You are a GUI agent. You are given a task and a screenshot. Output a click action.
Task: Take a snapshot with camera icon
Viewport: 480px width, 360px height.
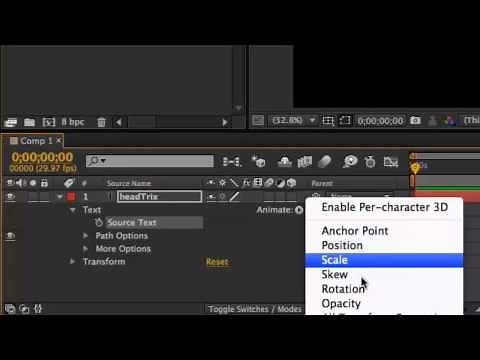[x=415, y=120]
